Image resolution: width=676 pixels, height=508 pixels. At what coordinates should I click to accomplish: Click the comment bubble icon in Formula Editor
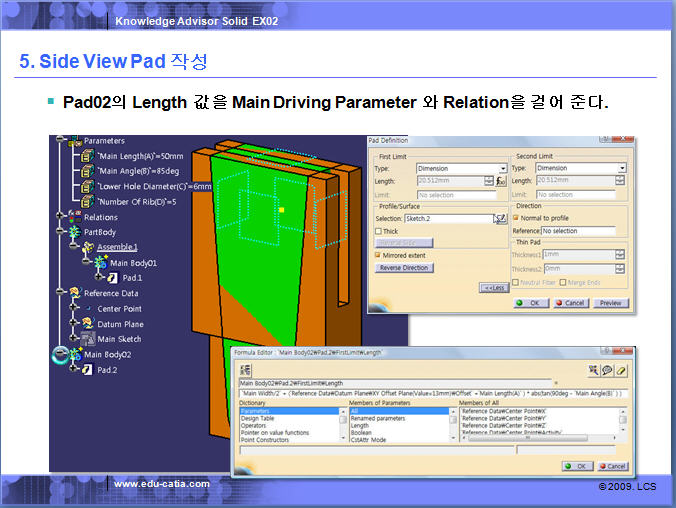point(607,370)
